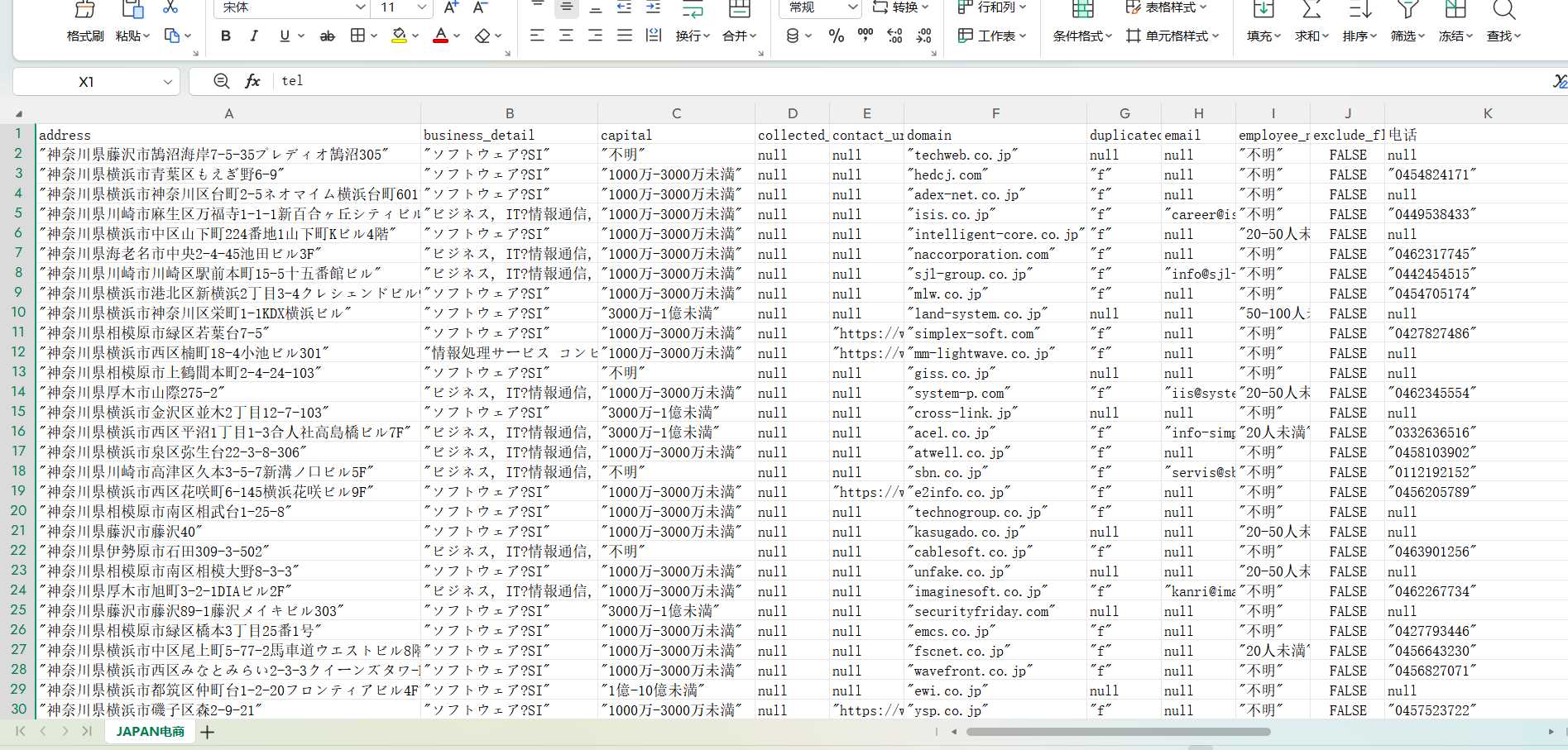Open the Table Style (表格样式) menu

pyautogui.click(x=1166, y=7)
